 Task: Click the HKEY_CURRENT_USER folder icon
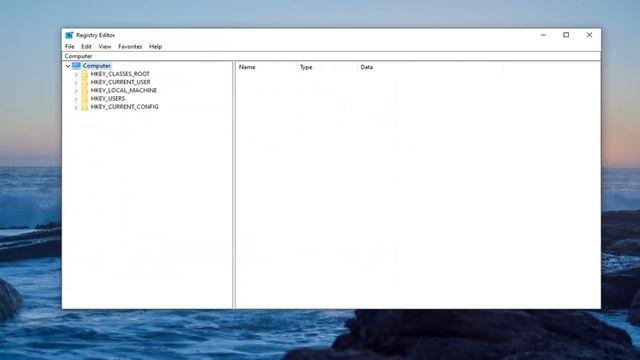click(x=84, y=82)
